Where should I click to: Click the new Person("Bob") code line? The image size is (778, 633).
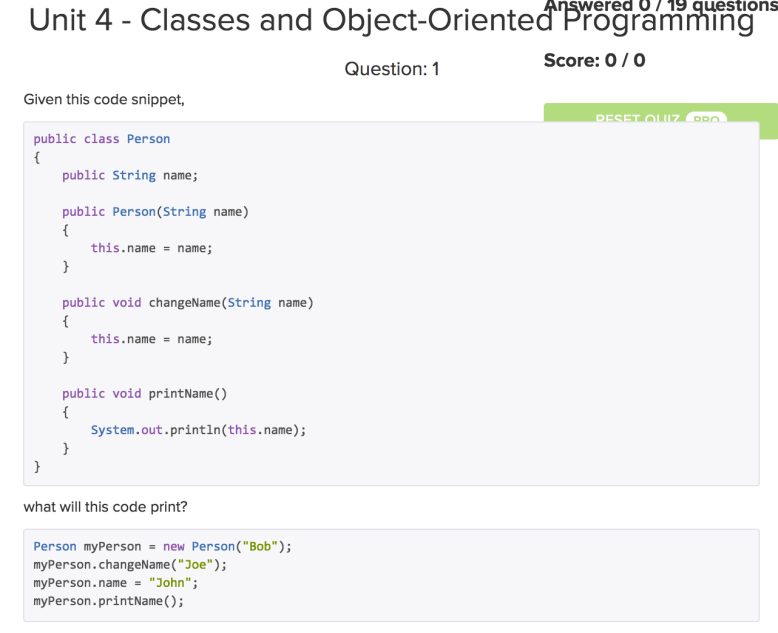click(x=162, y=546)
